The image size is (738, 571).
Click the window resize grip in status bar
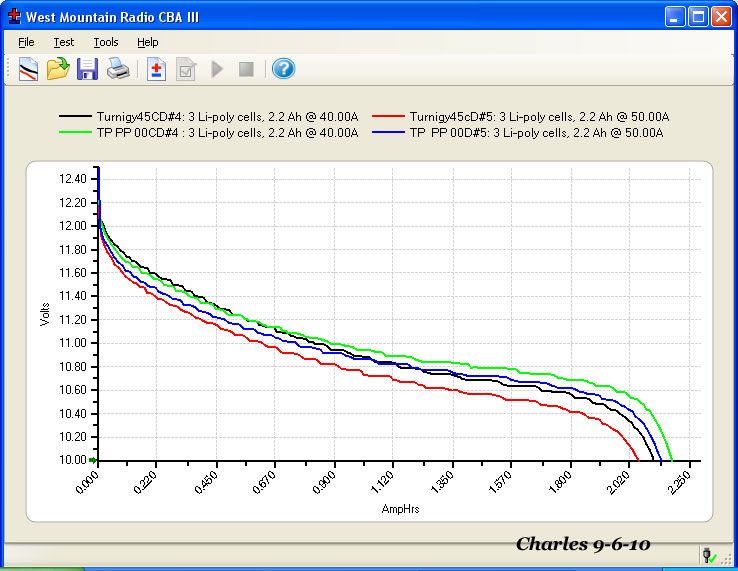coord(726,558)
